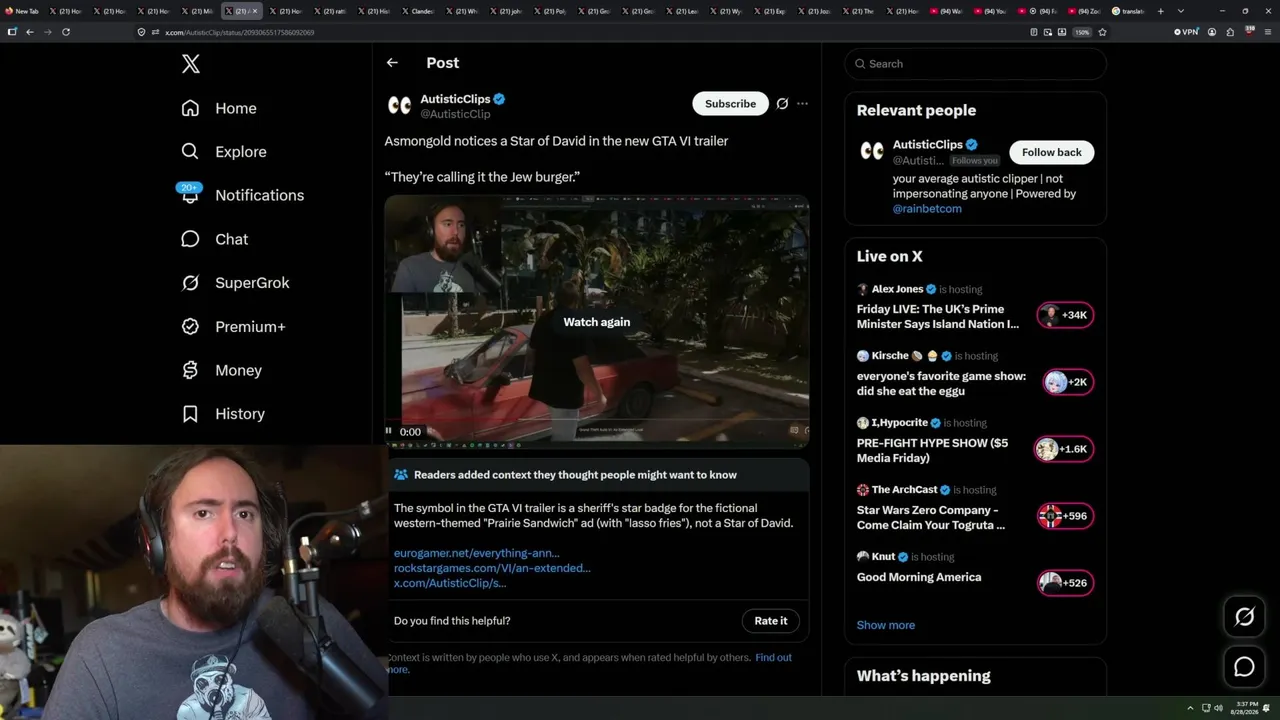1280x720 pixels.
Task: Open AutisticClips avatar in Relevant people
Action: [872, 151]
